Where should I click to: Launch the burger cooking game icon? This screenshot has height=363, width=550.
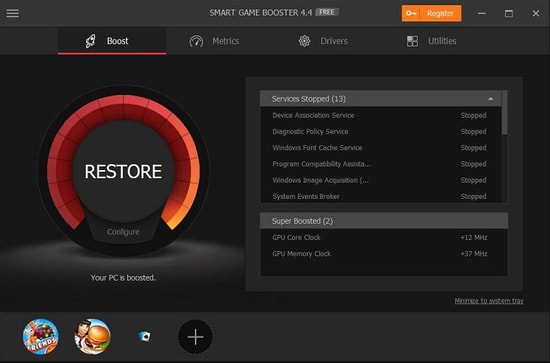tap(93, 336)
